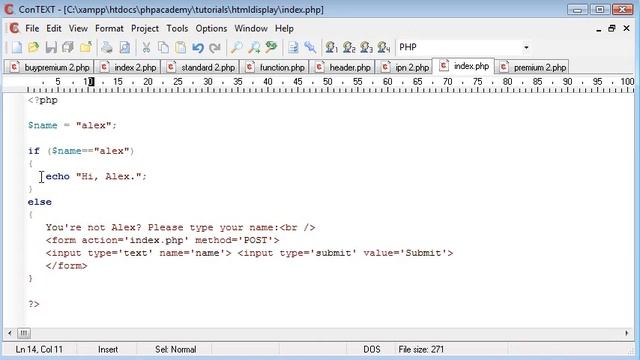Open the Format menu
640x360 pixels.
[x=109, y=29]
